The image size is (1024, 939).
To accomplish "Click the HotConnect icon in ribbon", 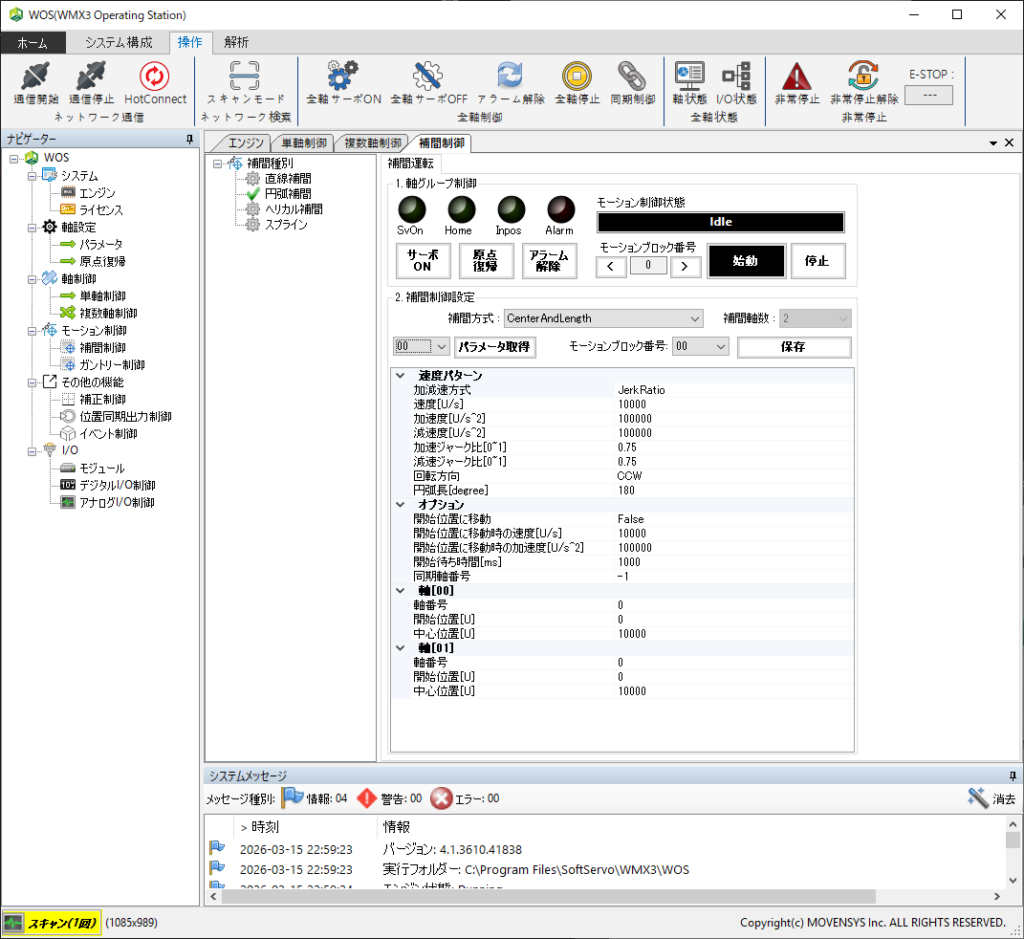I will click(x=155, y=77).
